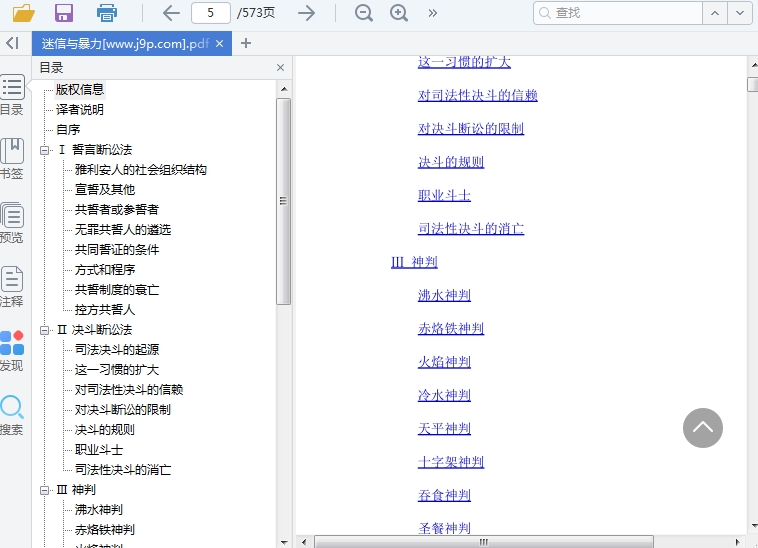The height and width of the screenshot is (548, 758).
Task: Select 版权信息 in outline tree
Action: (x=80, y=89)
